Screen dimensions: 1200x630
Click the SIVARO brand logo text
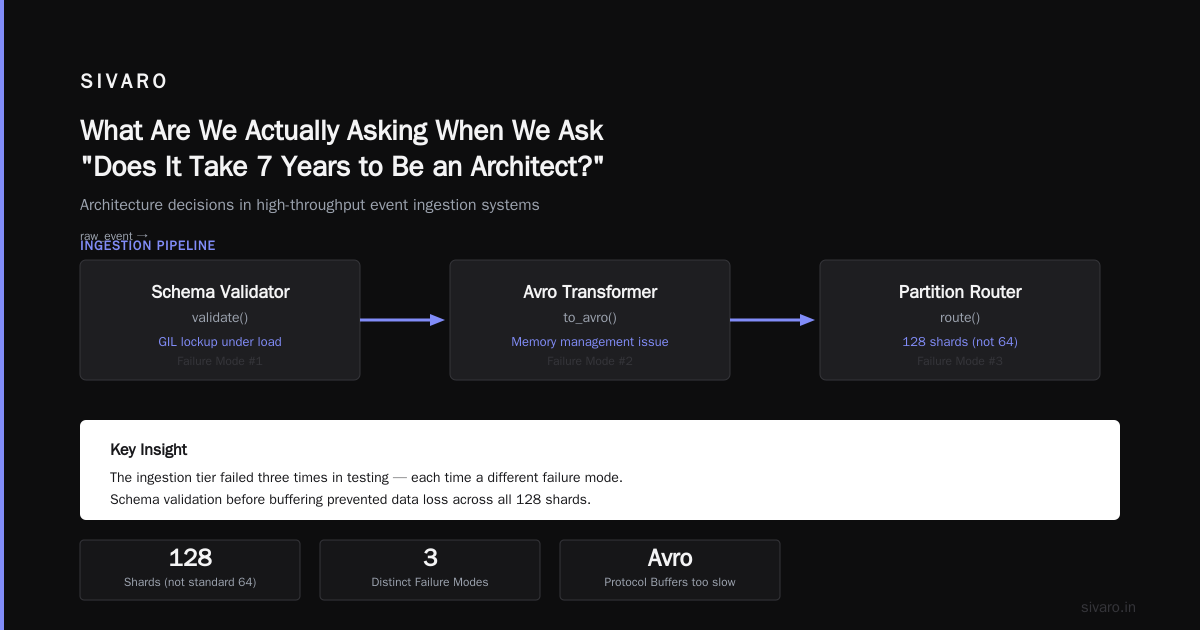point(124,82)
